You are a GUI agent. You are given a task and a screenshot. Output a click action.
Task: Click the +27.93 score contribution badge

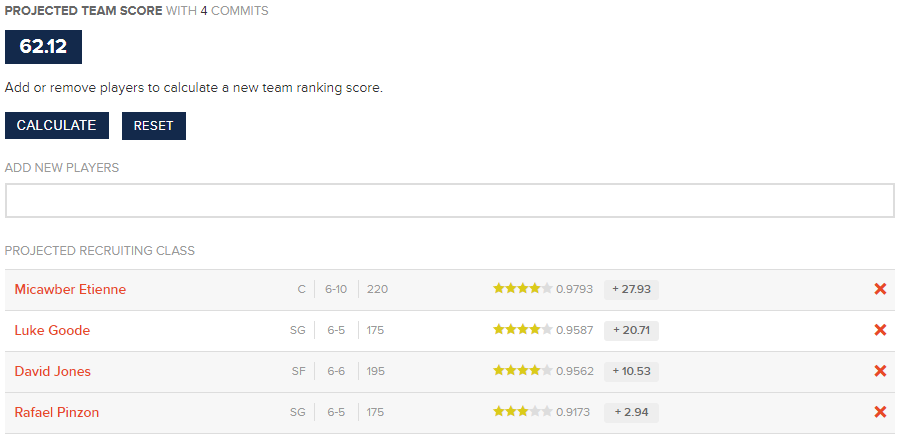coord(631,289)
